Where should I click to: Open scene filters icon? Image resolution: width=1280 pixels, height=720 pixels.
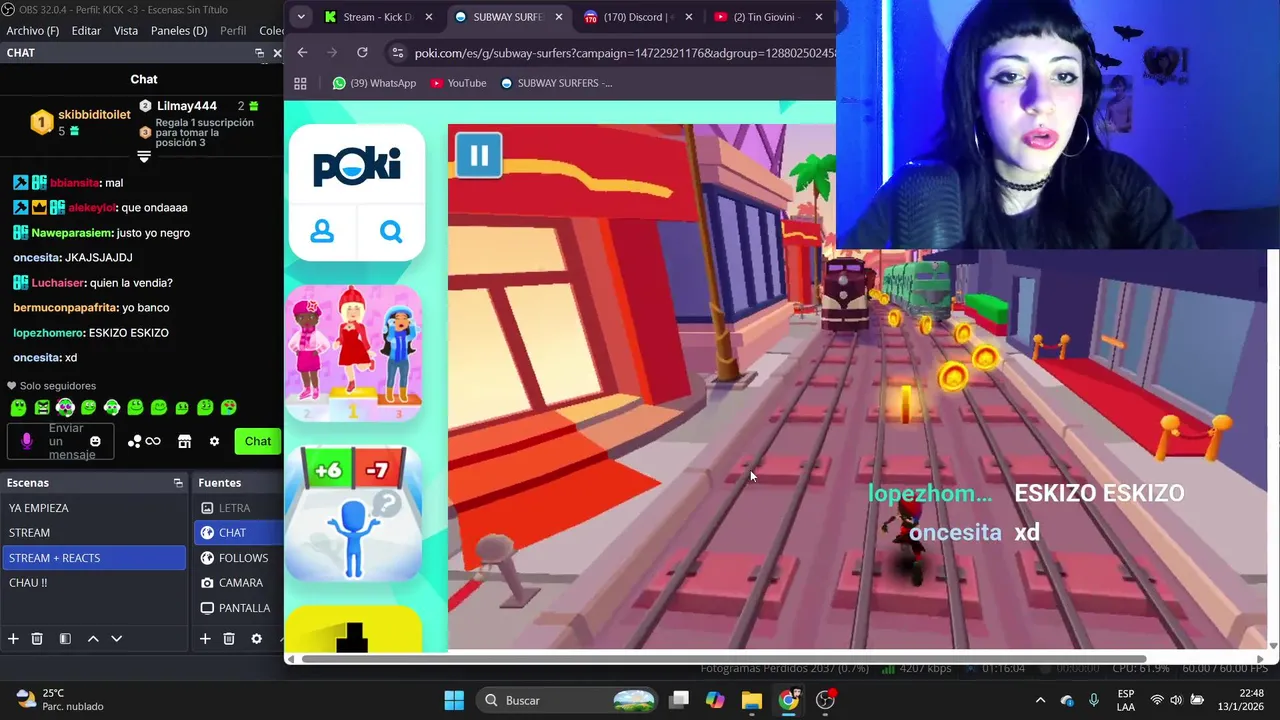tap(65, 639)
